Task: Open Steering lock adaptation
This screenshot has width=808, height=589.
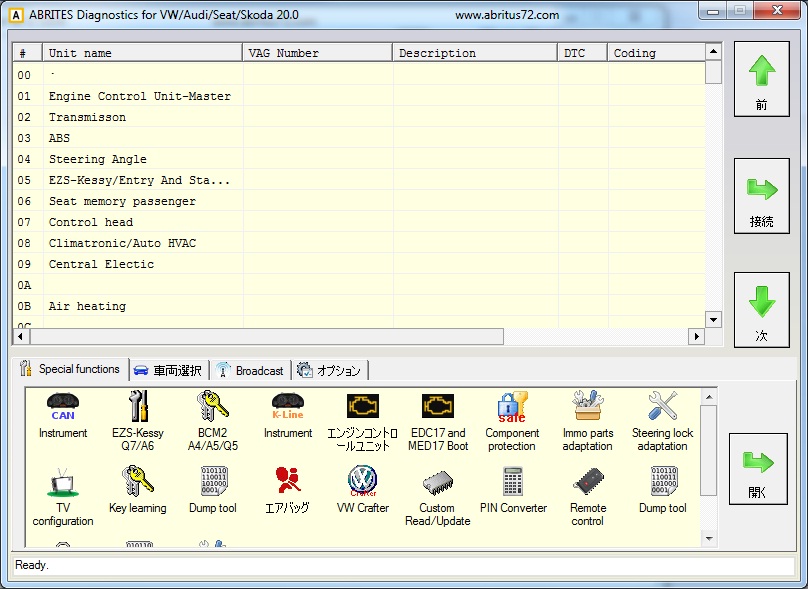Action: tap(663, 421)
